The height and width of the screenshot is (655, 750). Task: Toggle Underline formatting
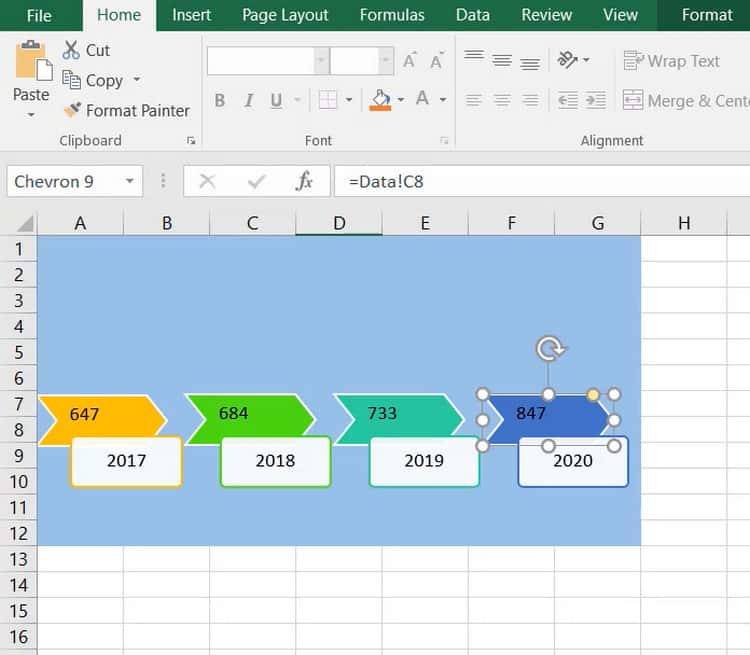pyautogui.click(x=276, y=100)
